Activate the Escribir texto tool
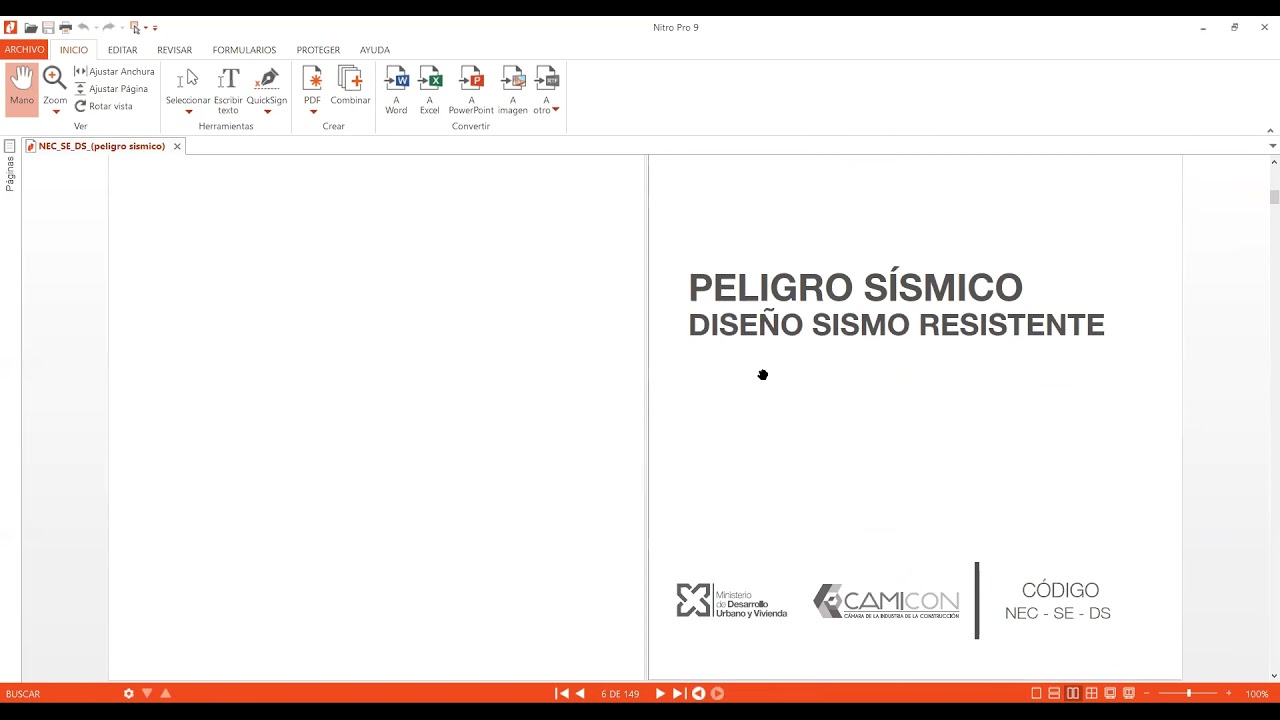This screenshot has width=1280, height=720. tap(228, 90)
